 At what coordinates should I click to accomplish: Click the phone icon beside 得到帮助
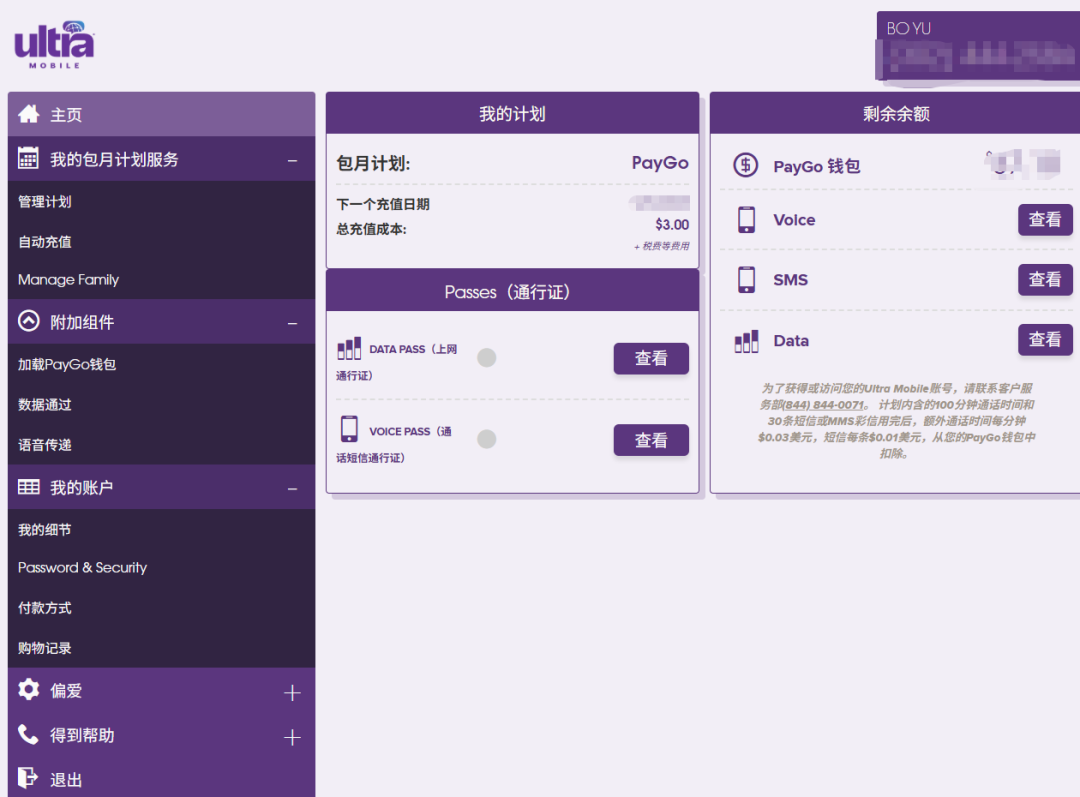pos(28,734)
